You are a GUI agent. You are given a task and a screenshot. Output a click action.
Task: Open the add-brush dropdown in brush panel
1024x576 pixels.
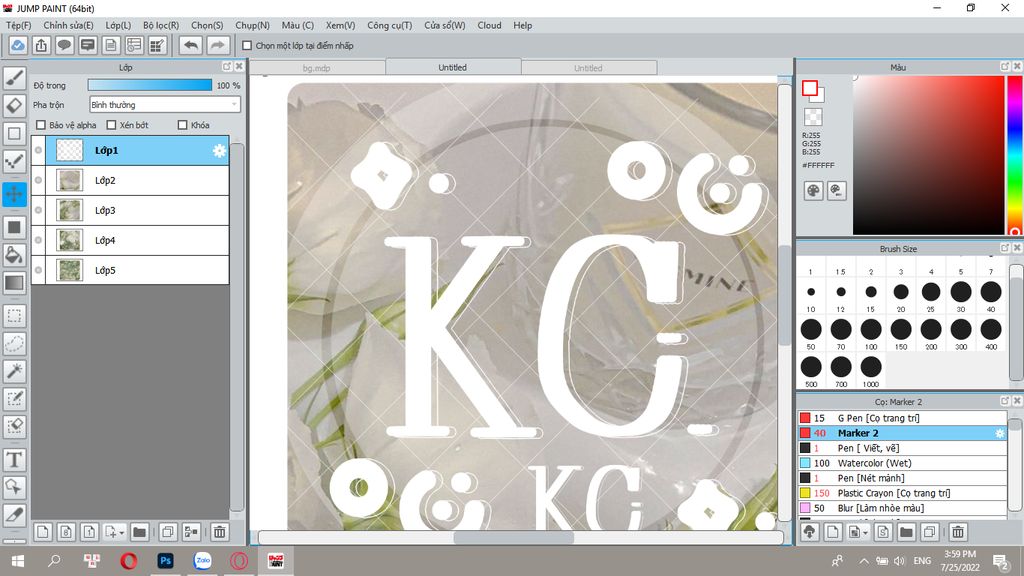click(x=866, y=533)
